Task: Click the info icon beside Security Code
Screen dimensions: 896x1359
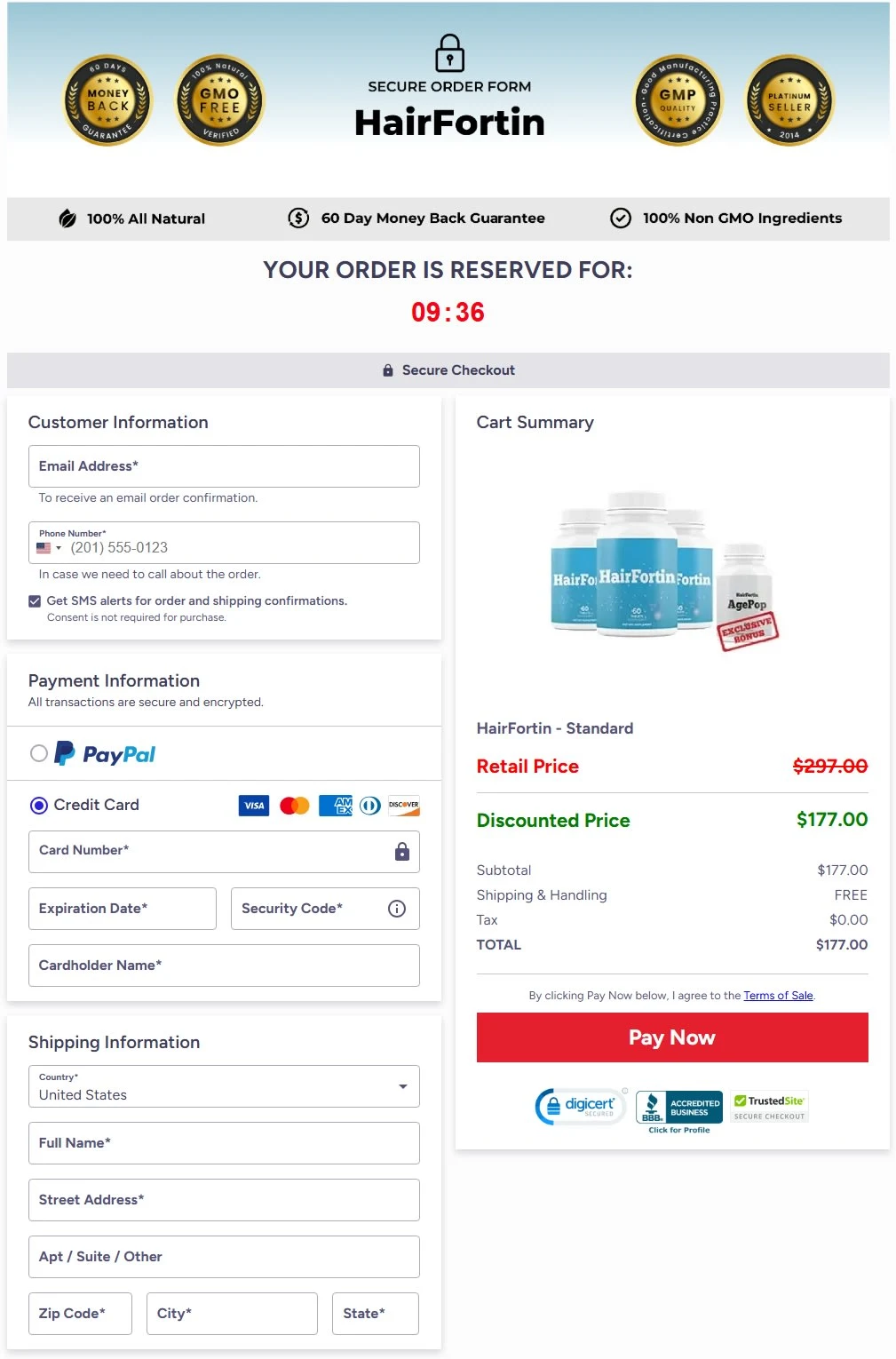Action: coord(396,908)
